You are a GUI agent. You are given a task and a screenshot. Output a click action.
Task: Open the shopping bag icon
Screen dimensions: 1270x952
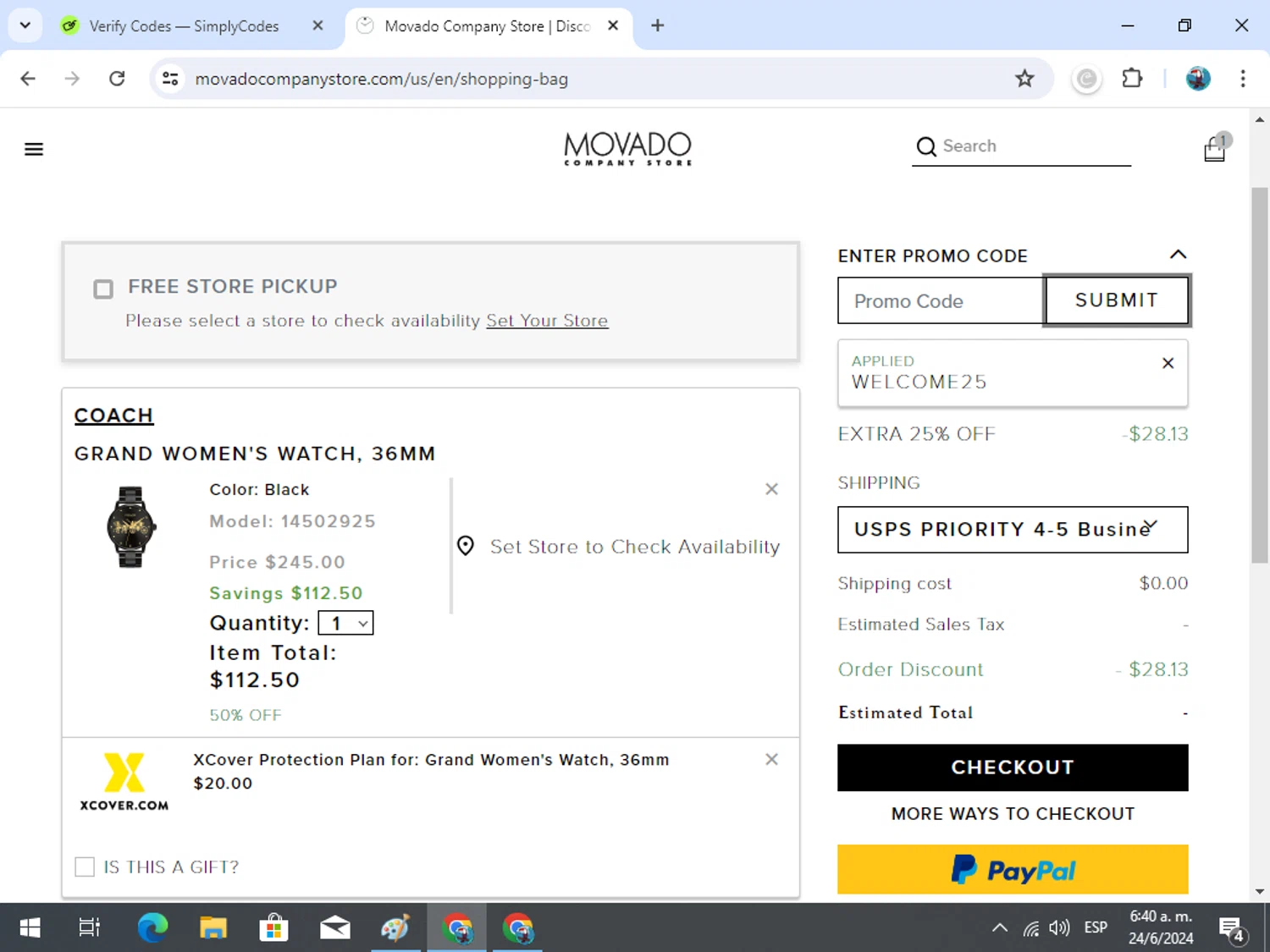[x=1215, y=149]
